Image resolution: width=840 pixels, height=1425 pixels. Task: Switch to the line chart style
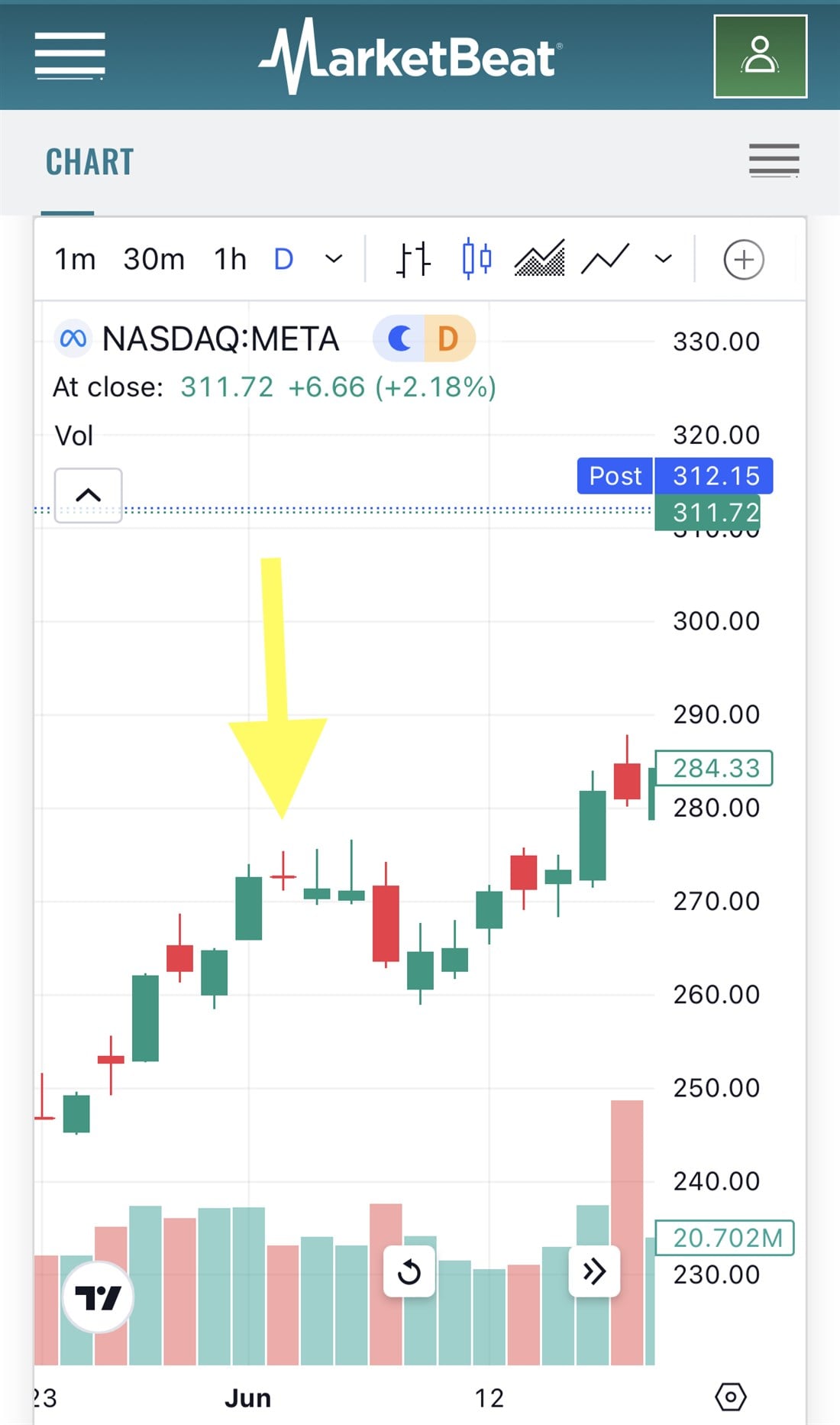(605, 259)
